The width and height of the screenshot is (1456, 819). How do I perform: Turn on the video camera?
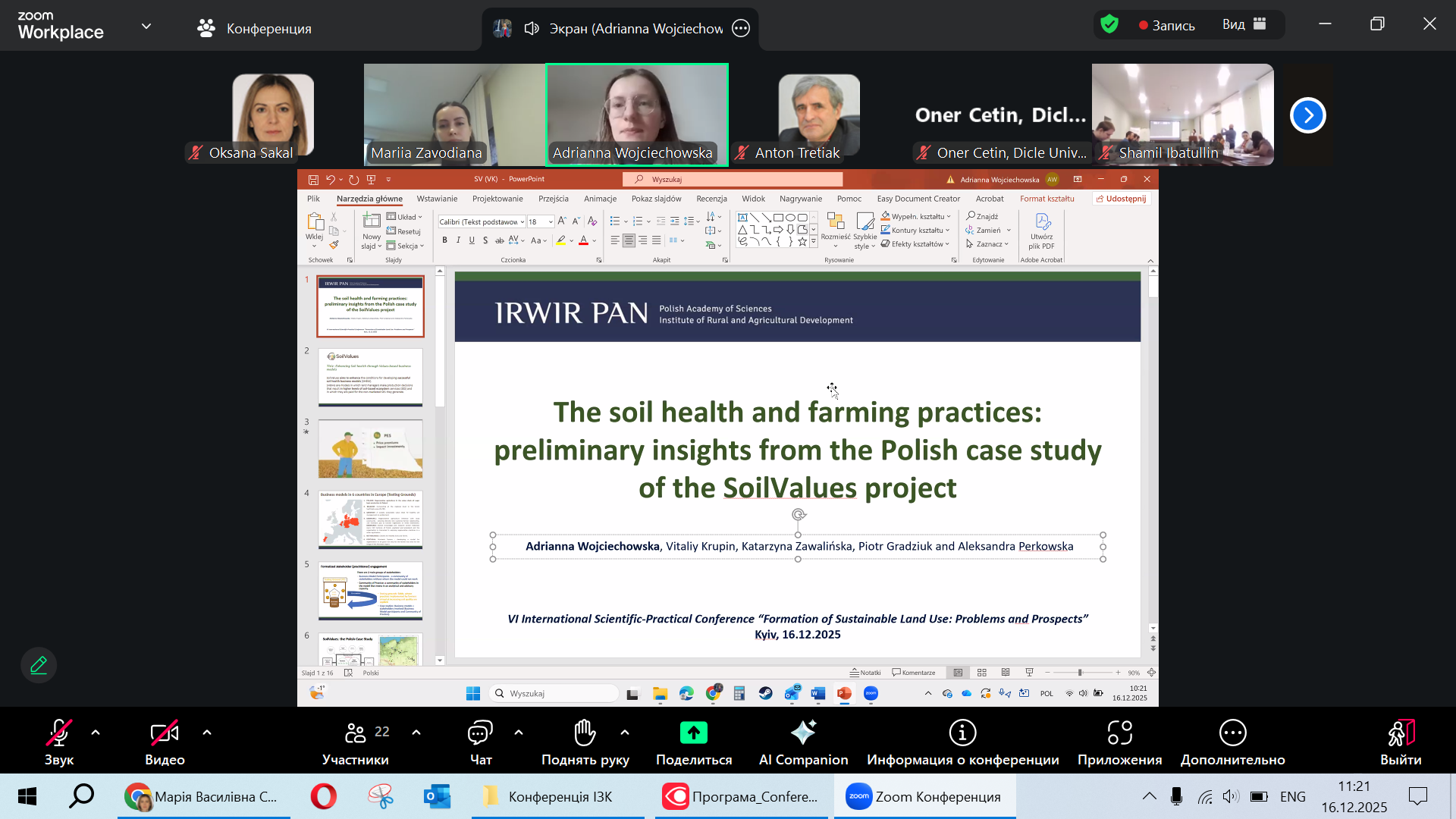[165, 733]
